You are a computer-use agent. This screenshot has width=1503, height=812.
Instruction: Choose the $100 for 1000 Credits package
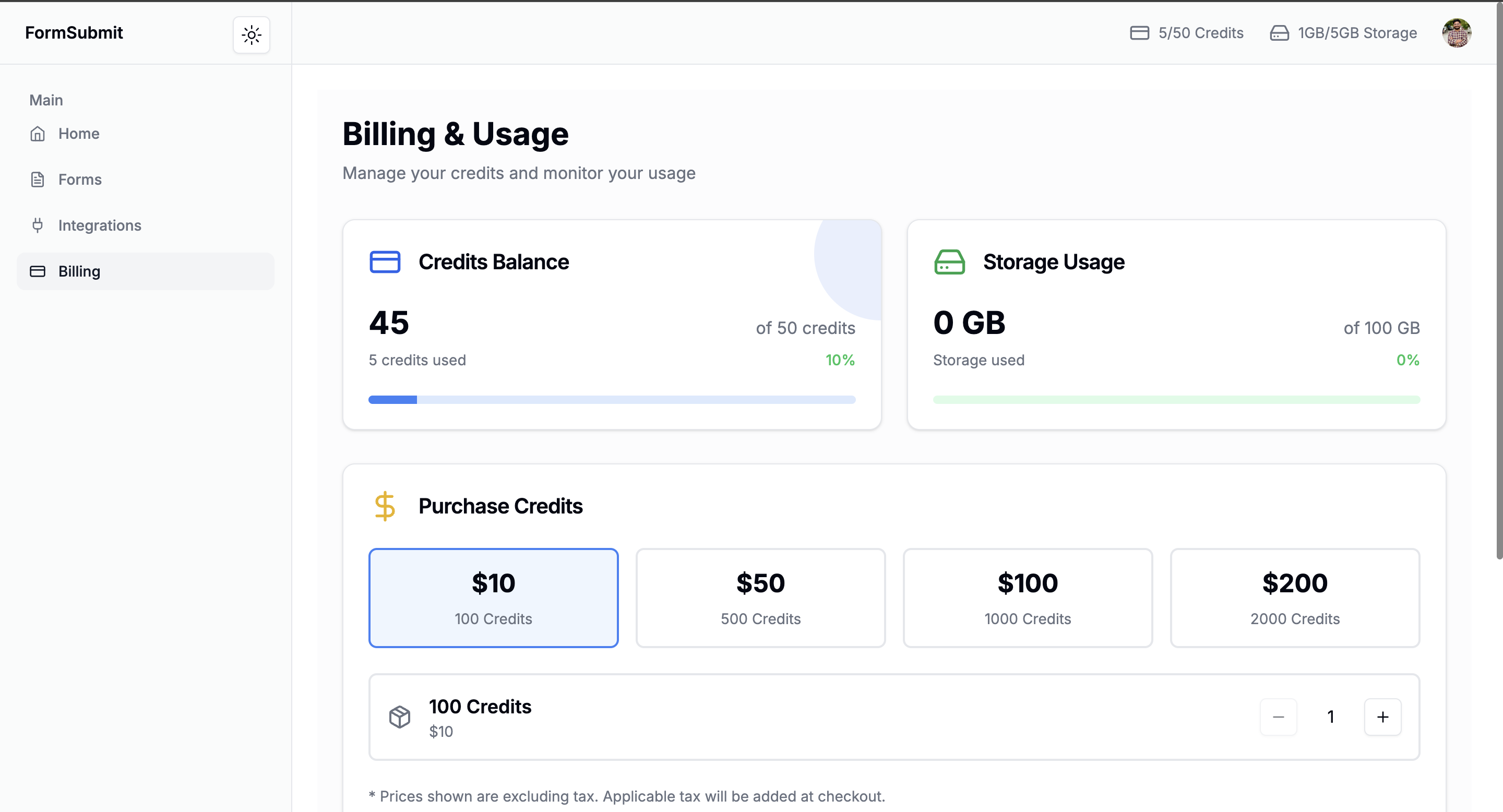(1028, 598)
